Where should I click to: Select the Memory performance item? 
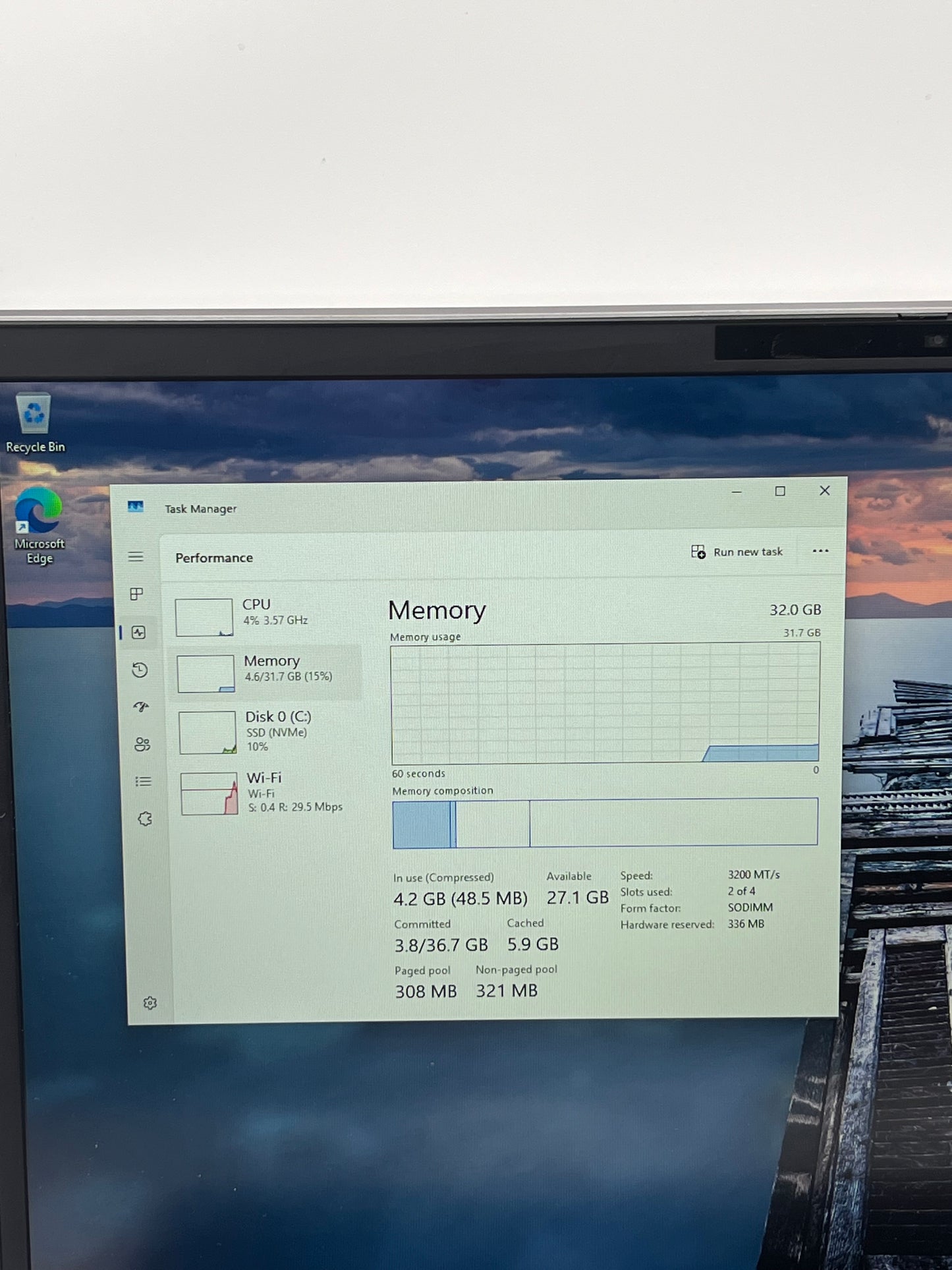pyautogui.click(x=268, y=672)
